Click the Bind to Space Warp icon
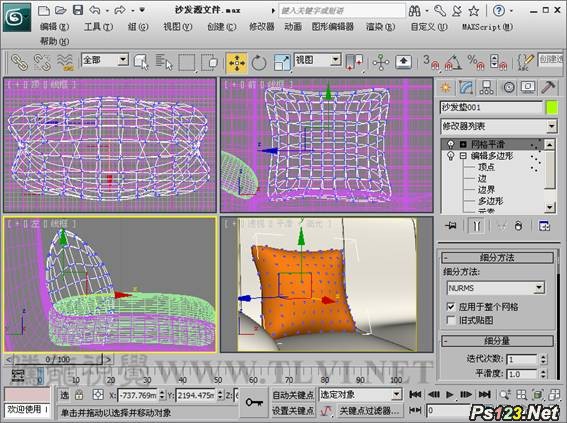Image resolution: width=567 pixels, height=423 pixels. (x=65, y=62)
